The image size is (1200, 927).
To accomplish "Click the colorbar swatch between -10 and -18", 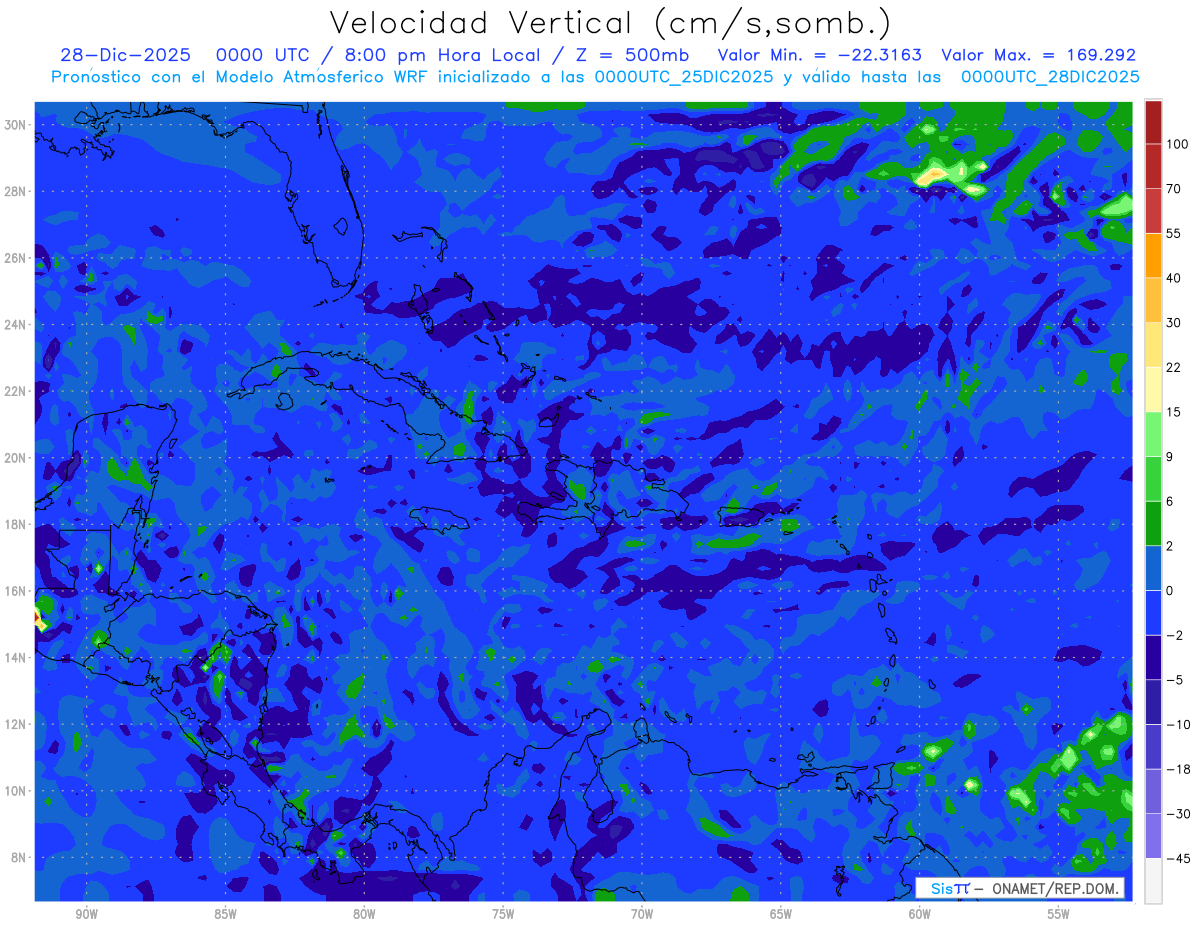I will click(x=1153, y=747).
